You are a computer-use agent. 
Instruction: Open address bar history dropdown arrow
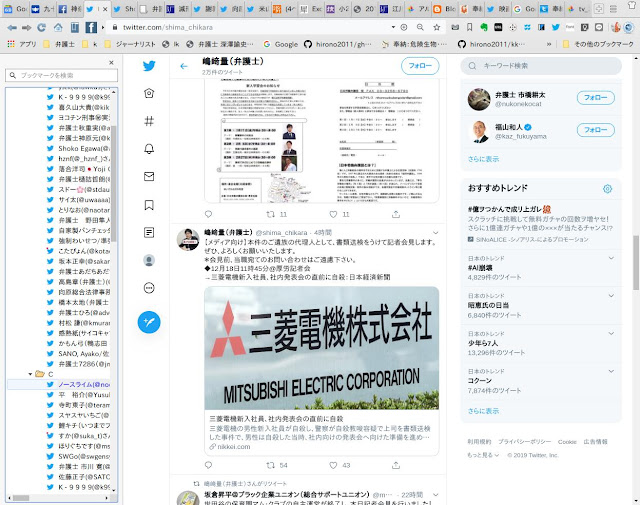coord(393,27)
